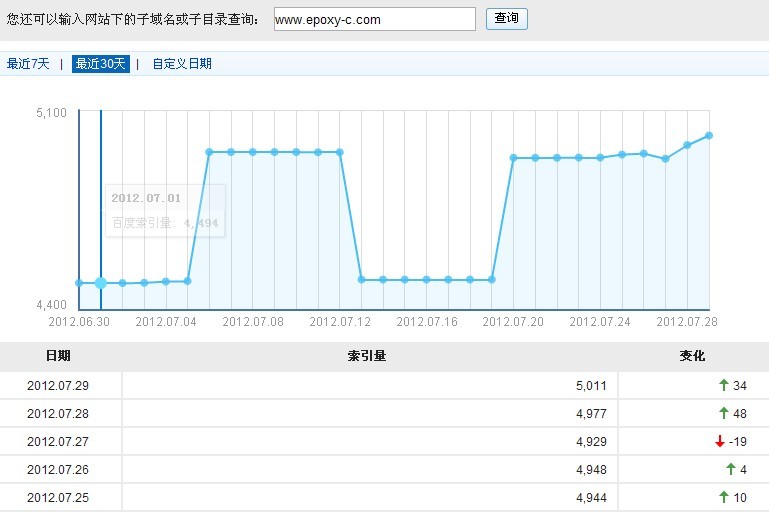Viewport: 769px width, 512px height.
Task: Open the 自定义日期 custom date option
Action: [182, 64]
